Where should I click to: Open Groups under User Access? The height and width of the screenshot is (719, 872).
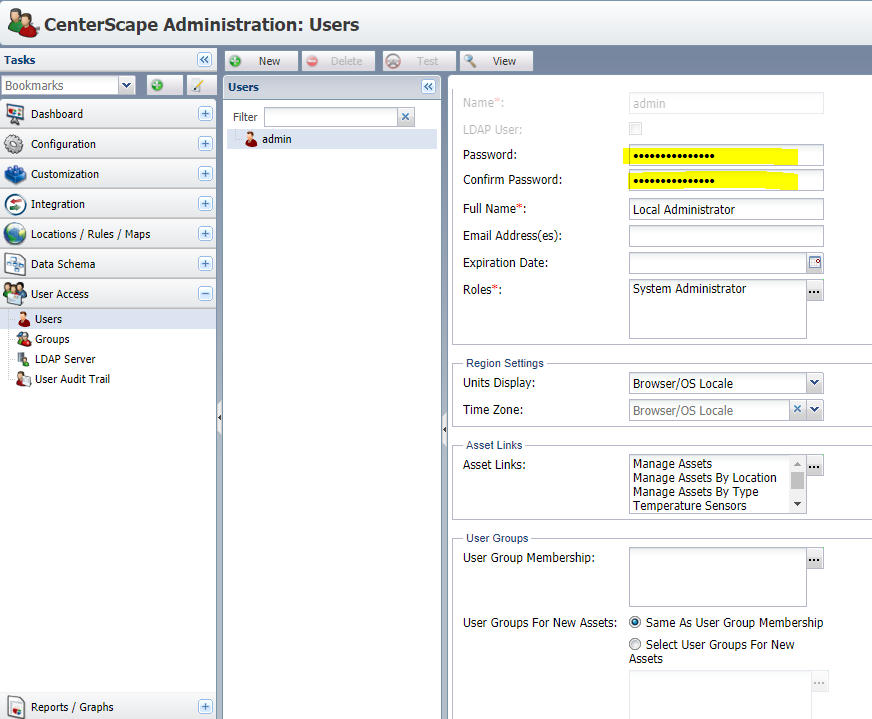(x=52, y=339)
